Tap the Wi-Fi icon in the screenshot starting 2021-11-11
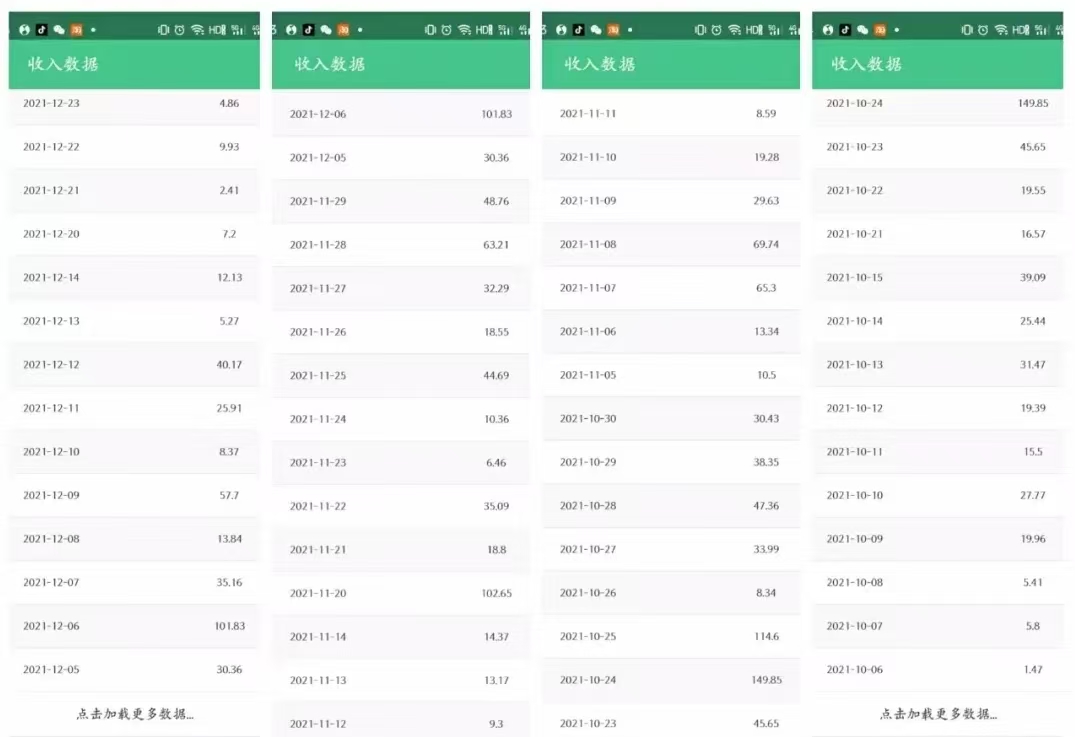Screen dimensions: 1075x737 (x=735, y=30)
